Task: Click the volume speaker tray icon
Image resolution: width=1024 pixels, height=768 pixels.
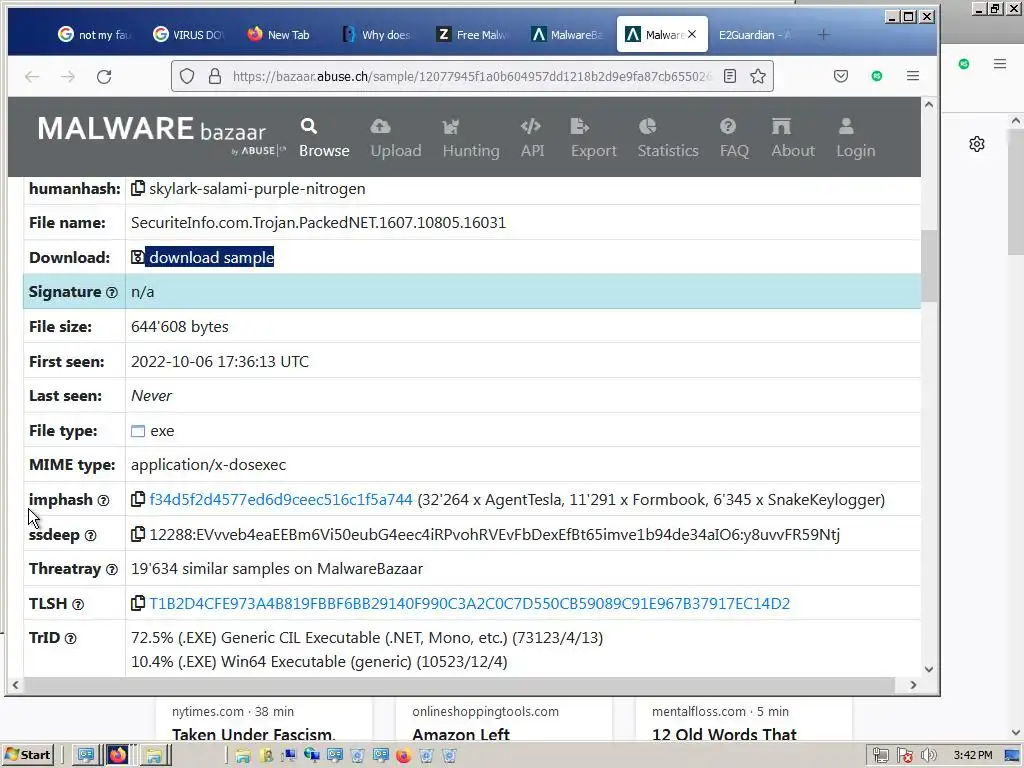Action: tap(928, 755)
